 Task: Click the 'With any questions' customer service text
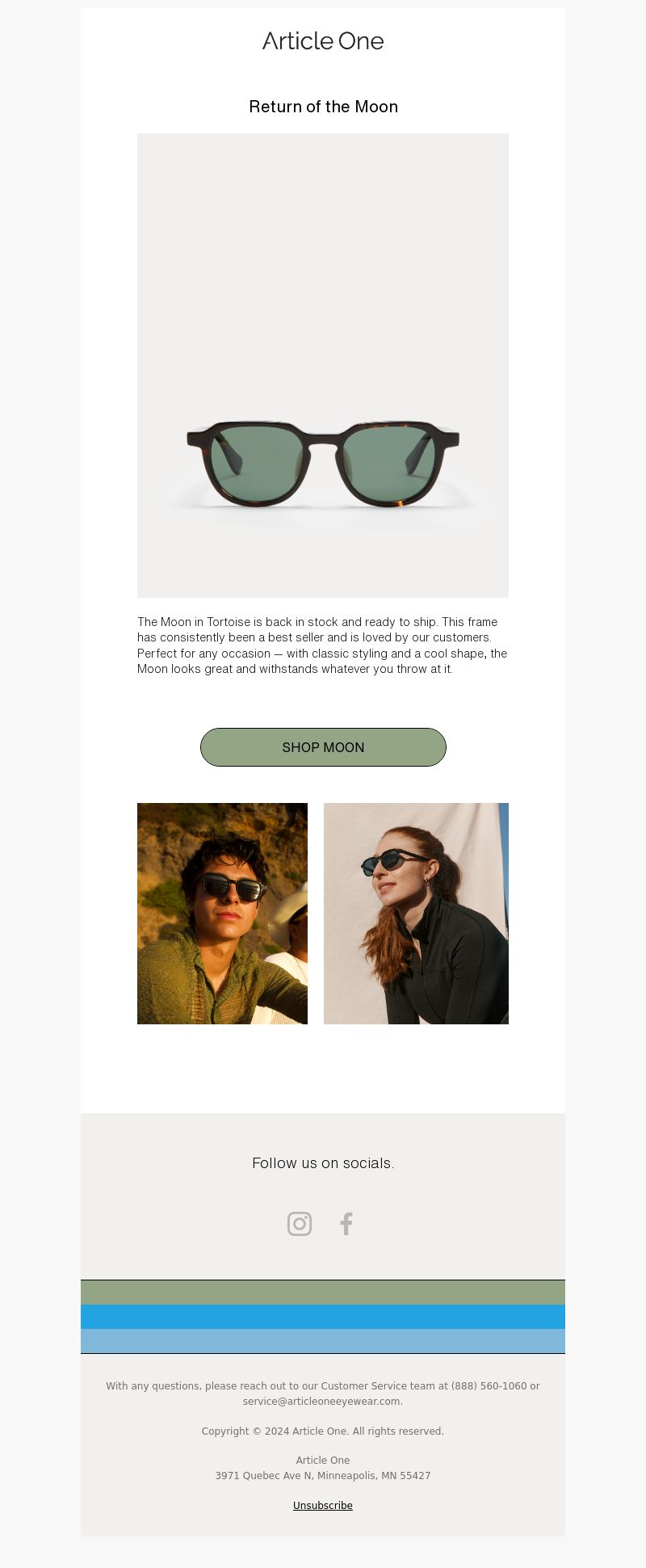(x=323, y=1394)
